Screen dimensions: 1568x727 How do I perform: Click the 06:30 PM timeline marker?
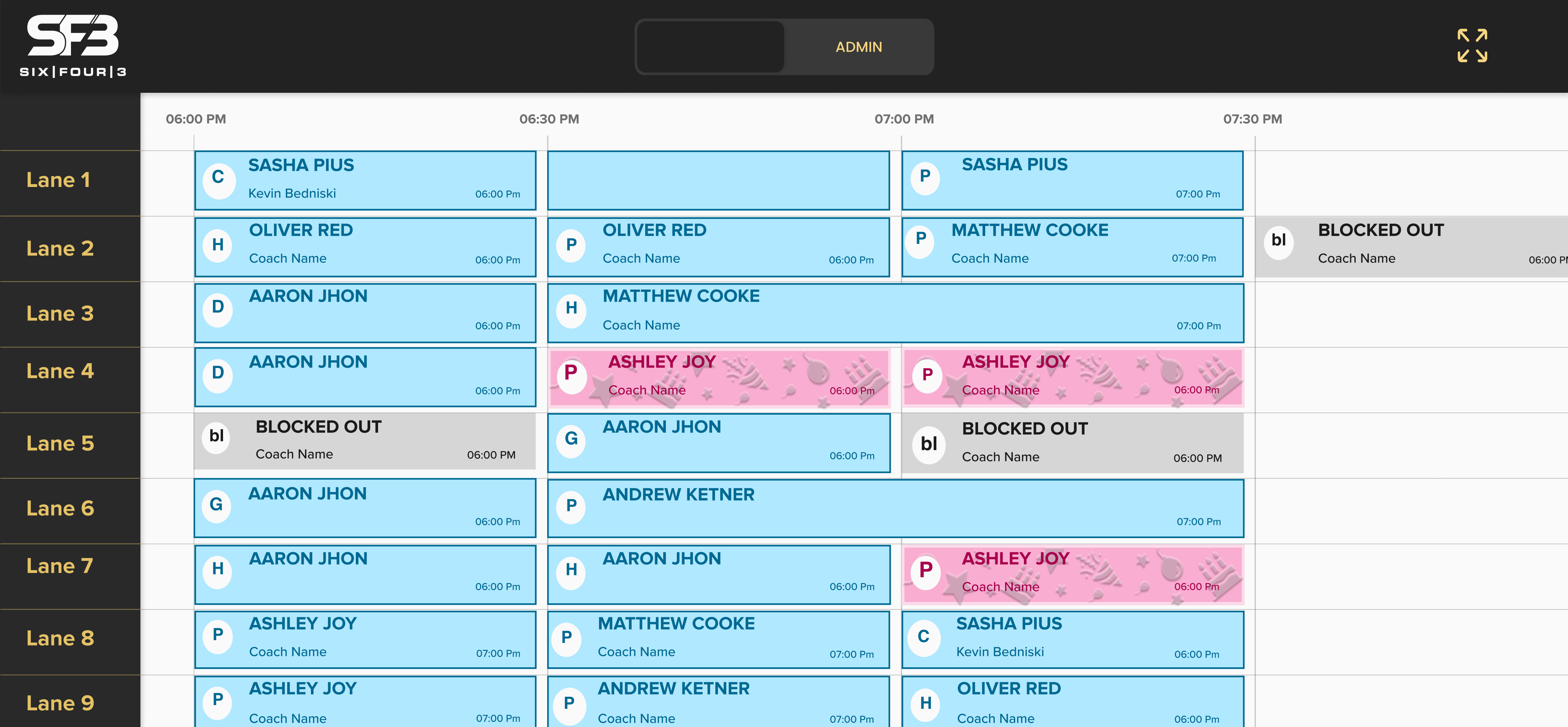pyautogui.click(x=549, y=119)
